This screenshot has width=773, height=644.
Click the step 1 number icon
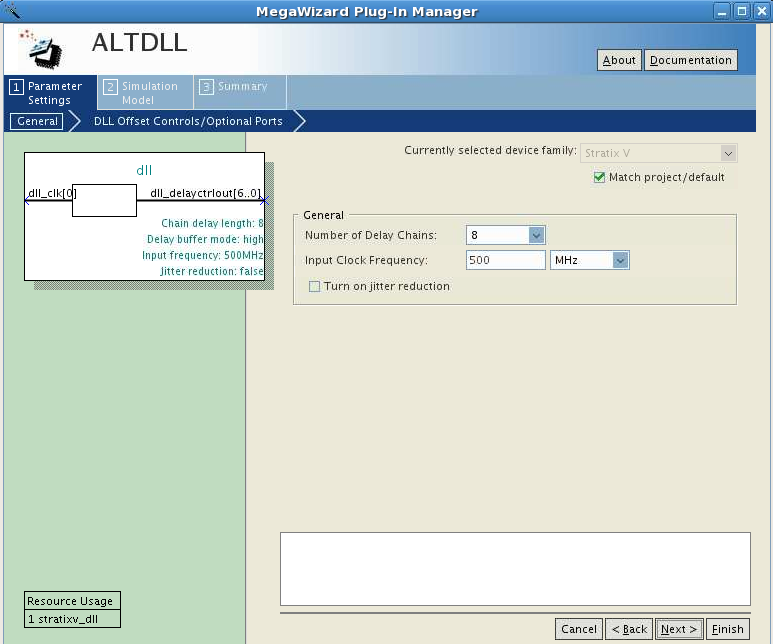pos(16,87)
